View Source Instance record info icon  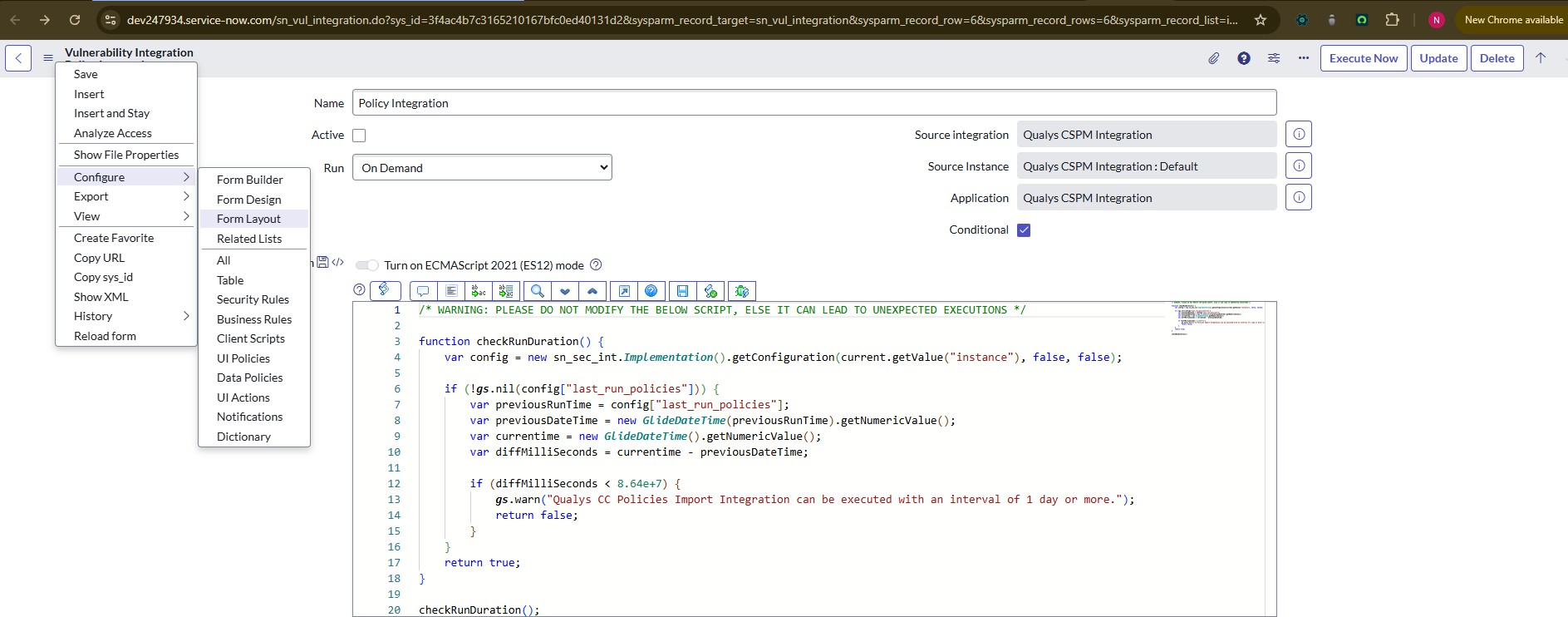click(1299, 165)
